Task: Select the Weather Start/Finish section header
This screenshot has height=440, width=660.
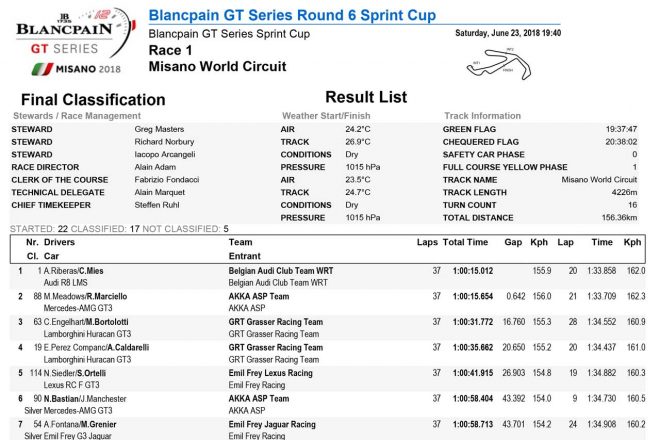Action: tap(327, 116)
